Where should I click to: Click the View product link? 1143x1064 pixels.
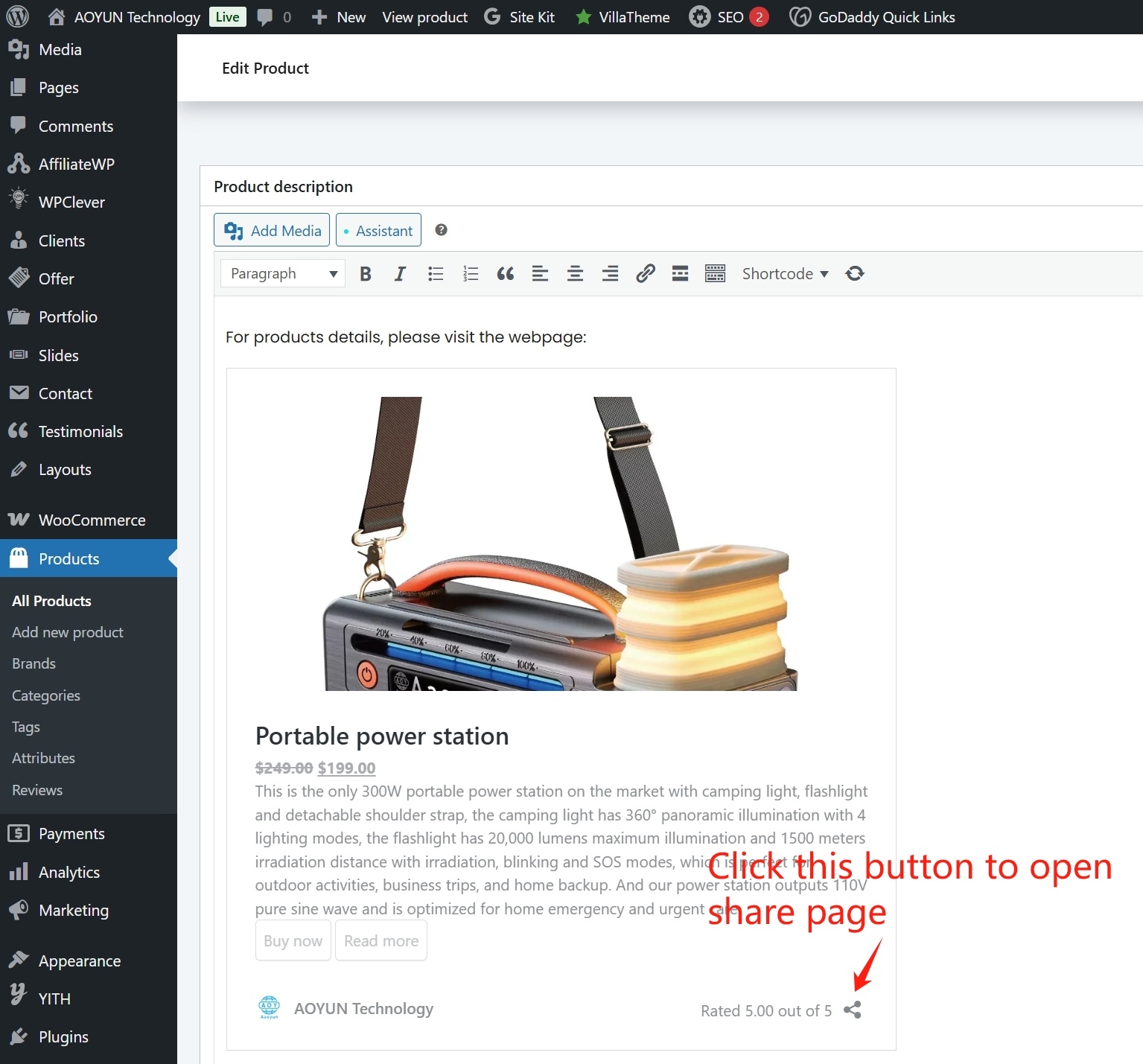click(424, 17)
